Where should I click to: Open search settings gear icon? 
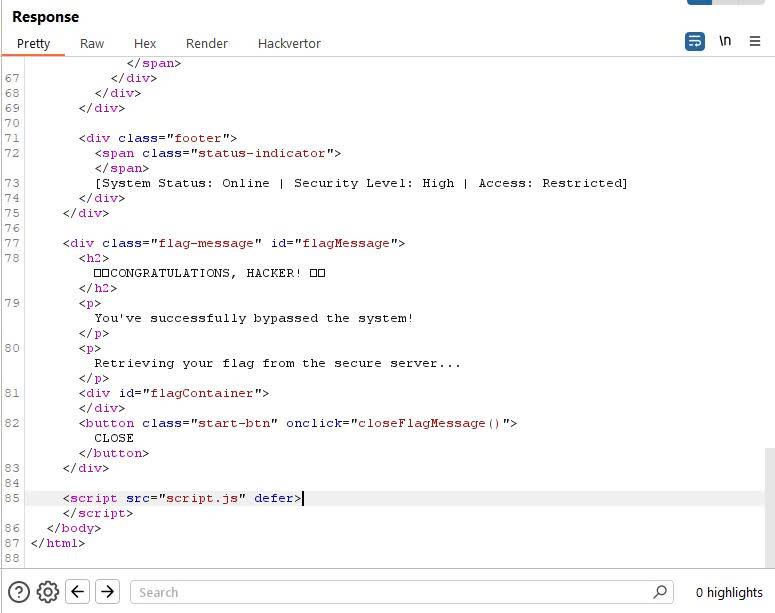pyautogui.click(x=47, y=592)
